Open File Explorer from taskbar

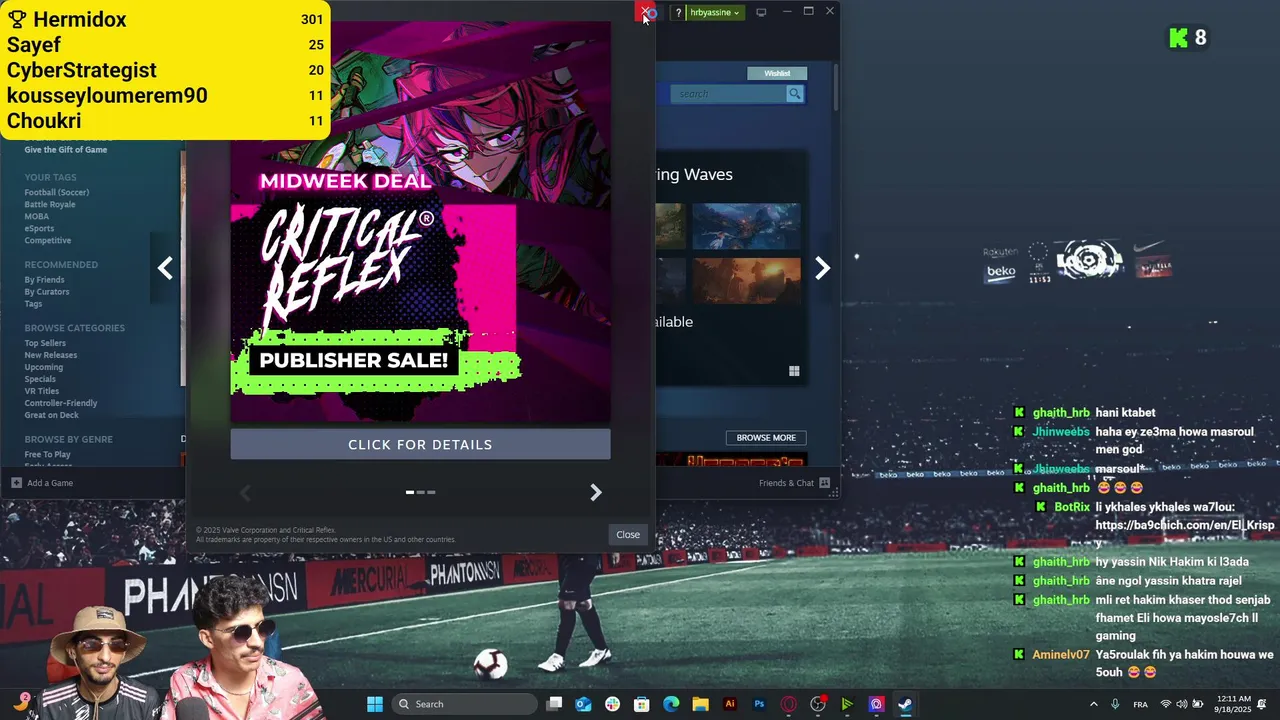[700, 704]
